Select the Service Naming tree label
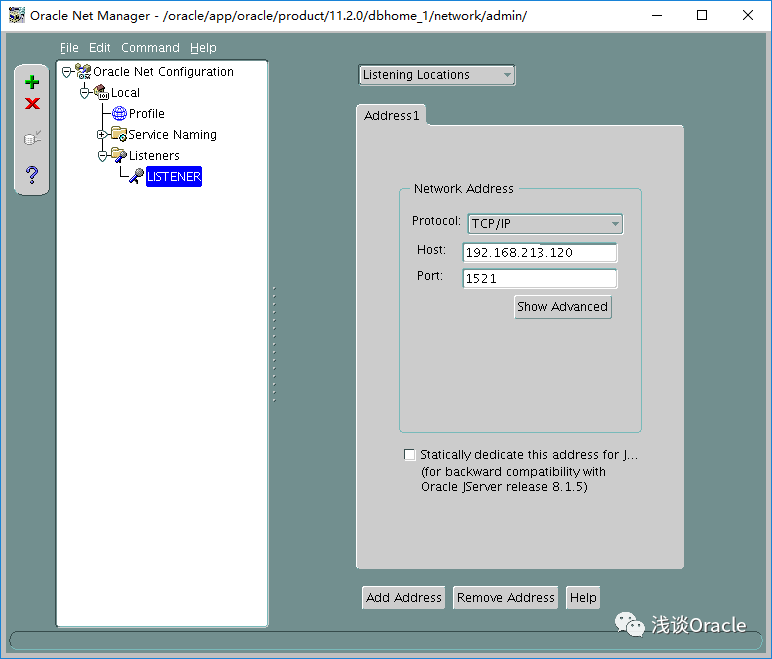772x659 pixels. [172, 134]
